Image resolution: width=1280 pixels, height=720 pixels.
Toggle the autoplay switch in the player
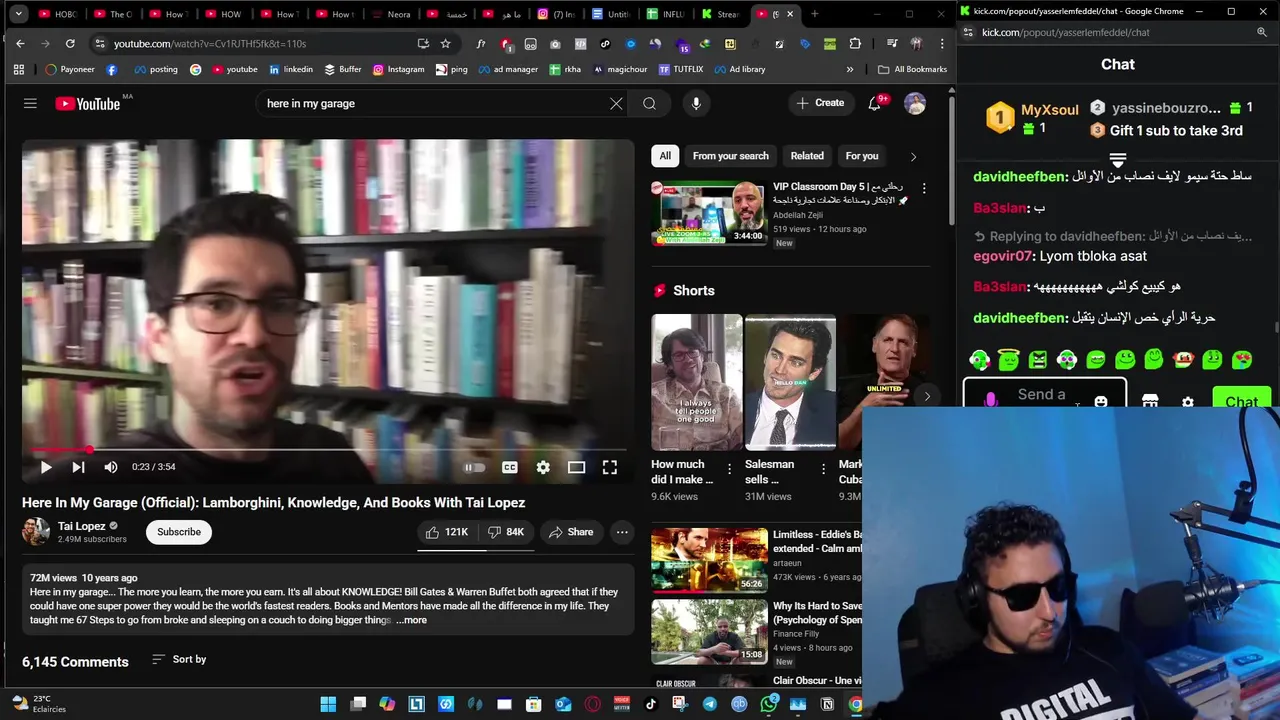click(x=475, y=467)
